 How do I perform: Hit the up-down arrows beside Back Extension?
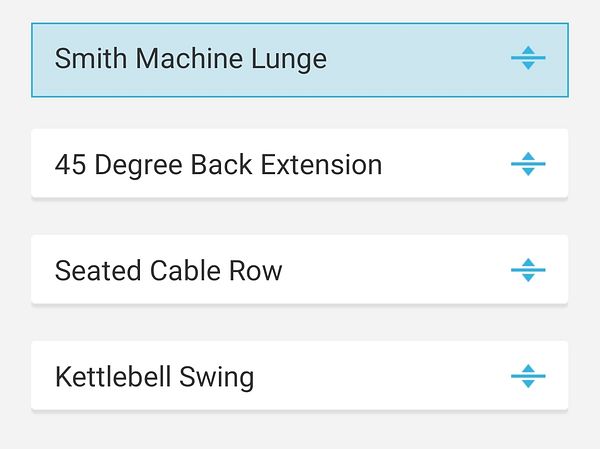(528, 164)
